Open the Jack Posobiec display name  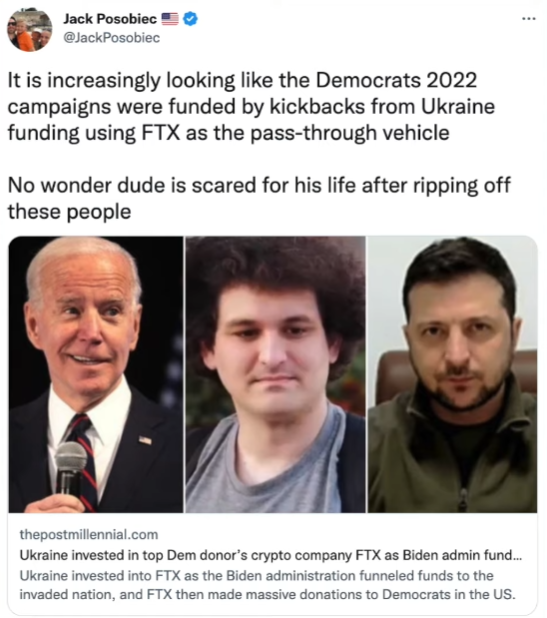[110, 19]
